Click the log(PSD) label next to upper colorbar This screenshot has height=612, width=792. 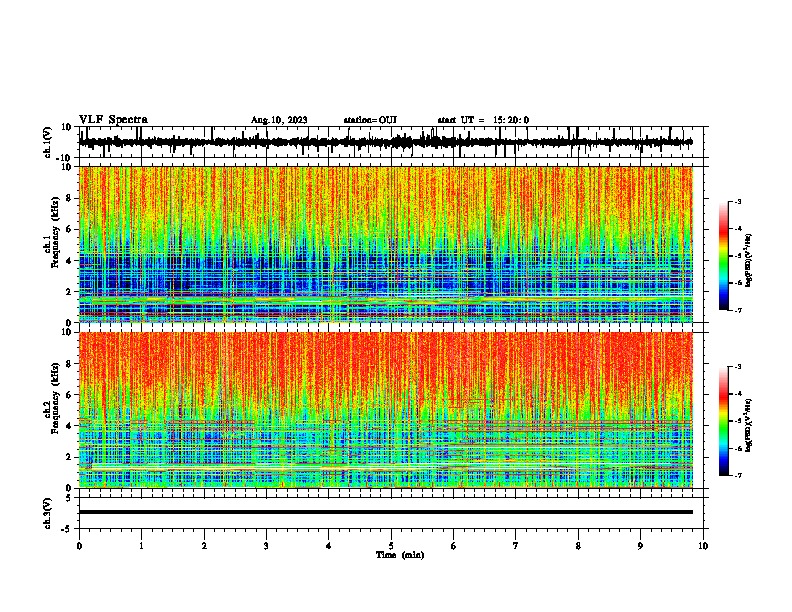[749, 260]
